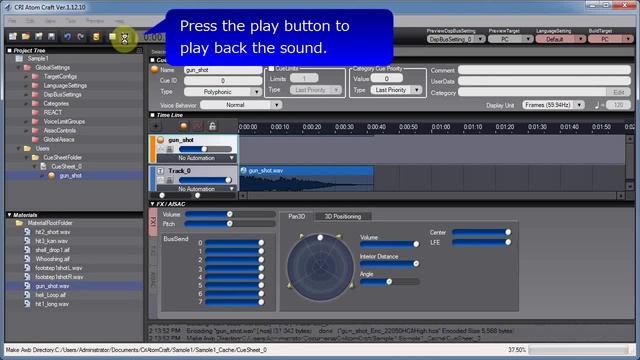Click the music note tempo icon
The height and width of the screenshot is (360, 640).
(x=597, y=105)
